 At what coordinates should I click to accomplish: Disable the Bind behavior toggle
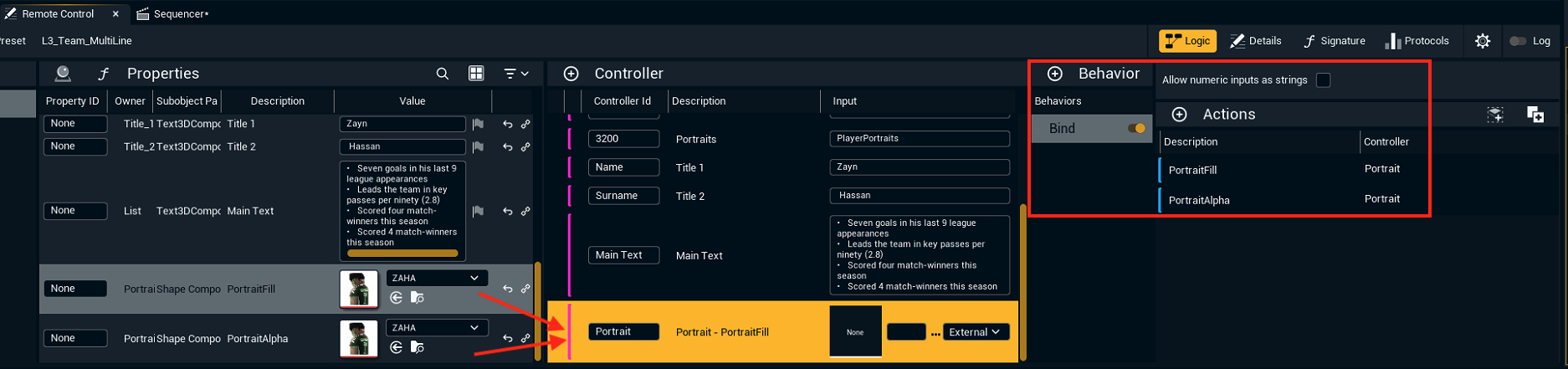coord(1136,129)
